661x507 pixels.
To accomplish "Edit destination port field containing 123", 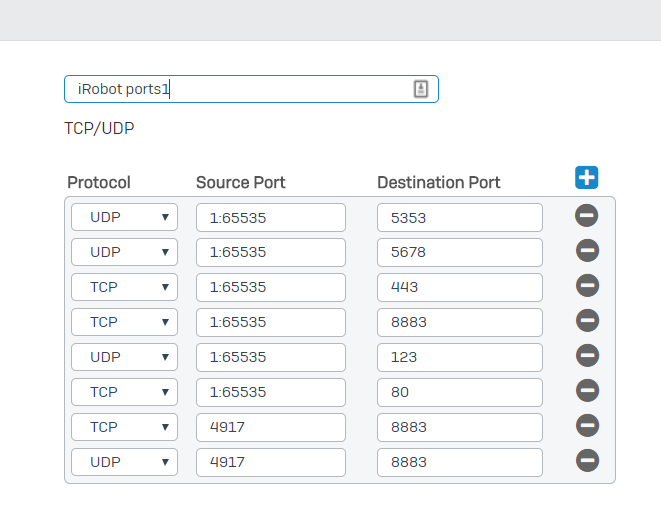I will click(x=459, y=357).
